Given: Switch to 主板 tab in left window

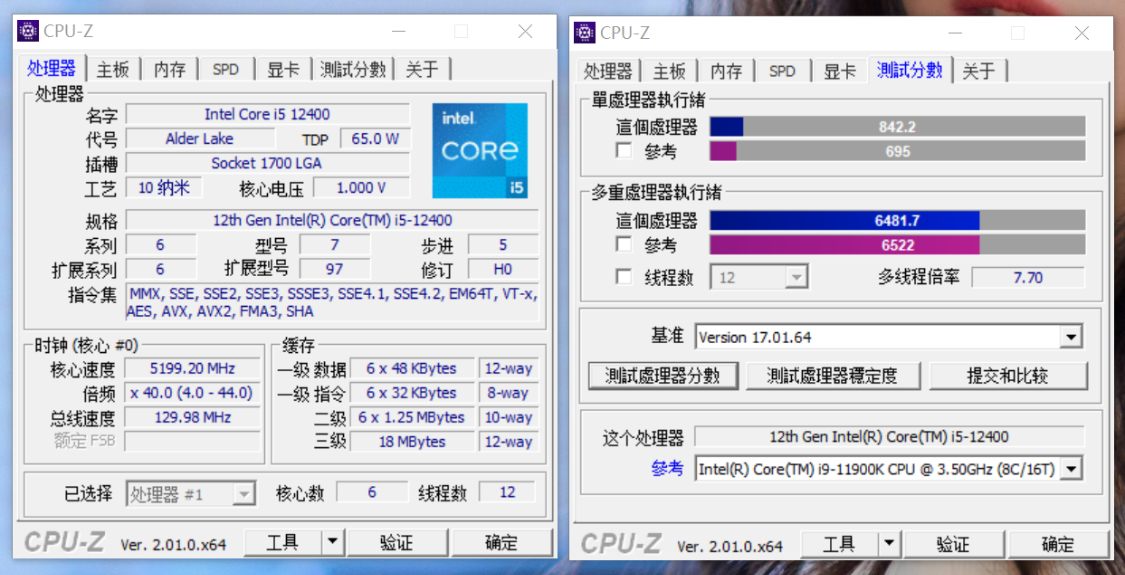Looking at the screenshot, I should (x=113, y=69).
